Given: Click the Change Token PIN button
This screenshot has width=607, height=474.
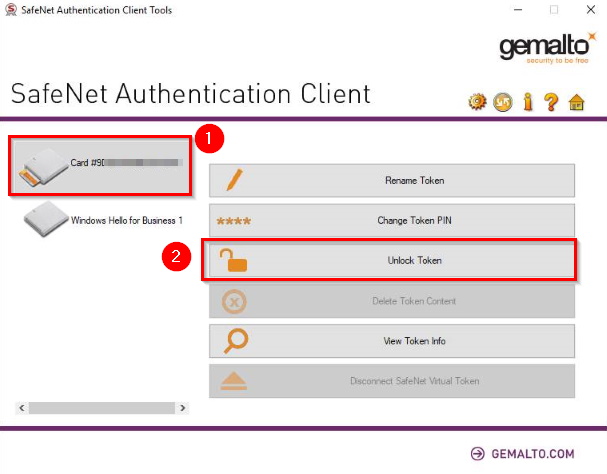Looking at the screenshot, I should click(392, 220).
